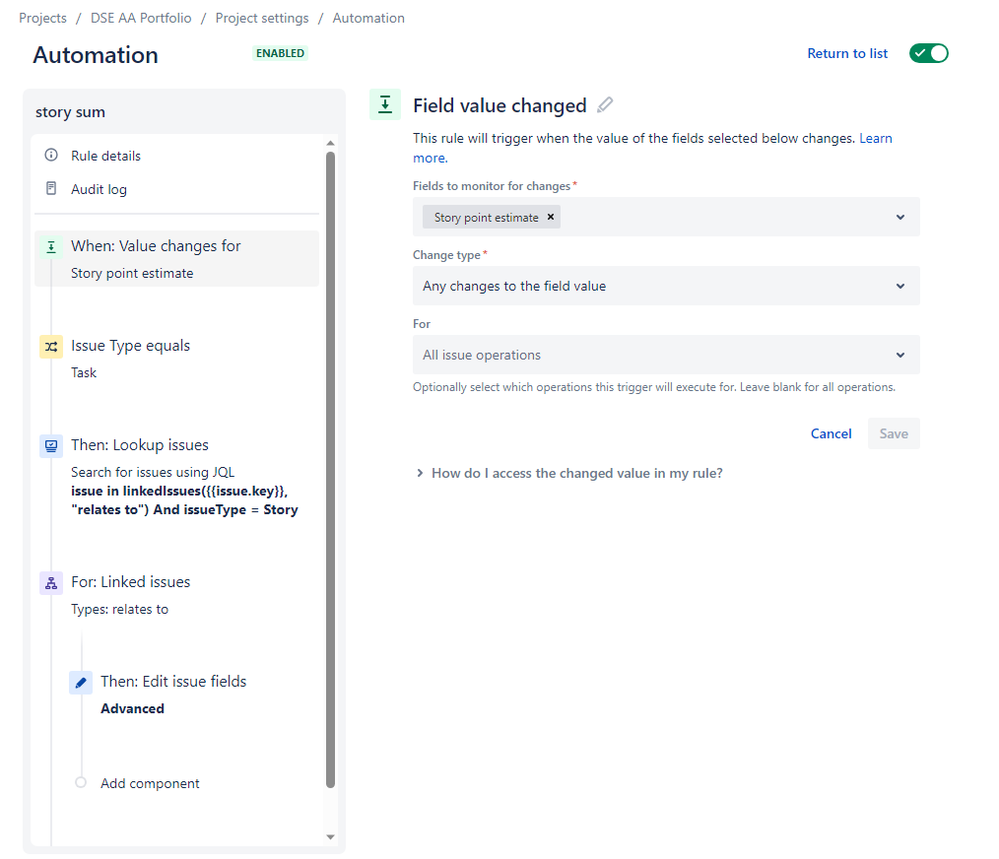
Task: Click the Types: relates to text
Action: coord(120,609)
